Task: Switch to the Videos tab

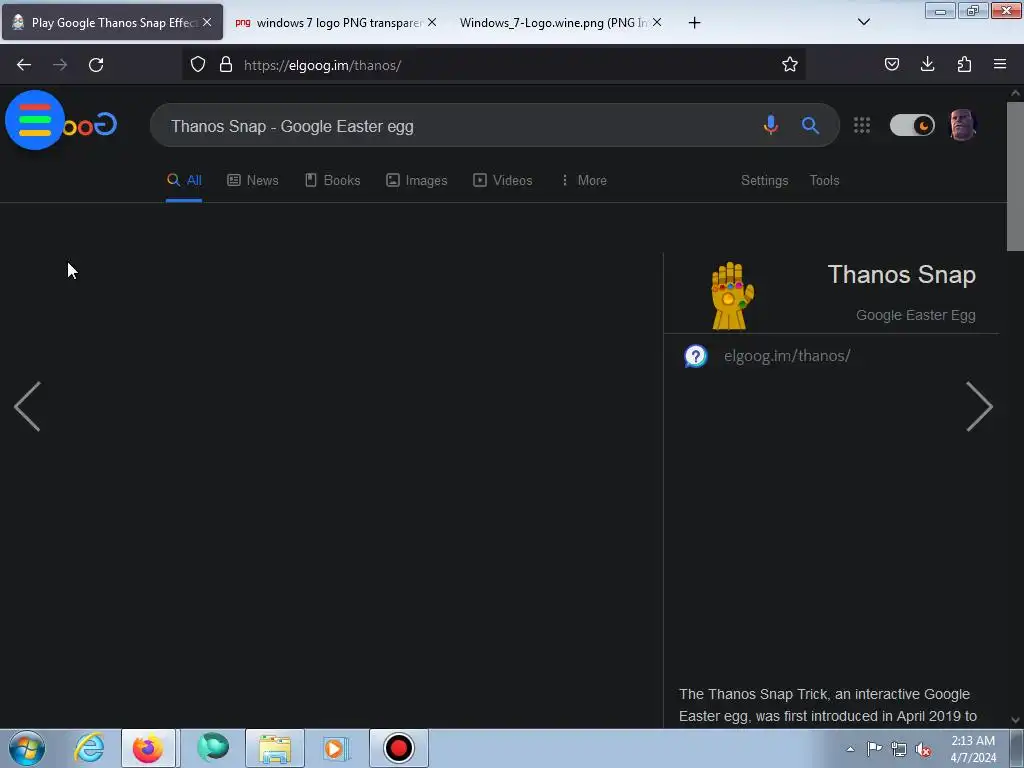Action: [503, 180]
